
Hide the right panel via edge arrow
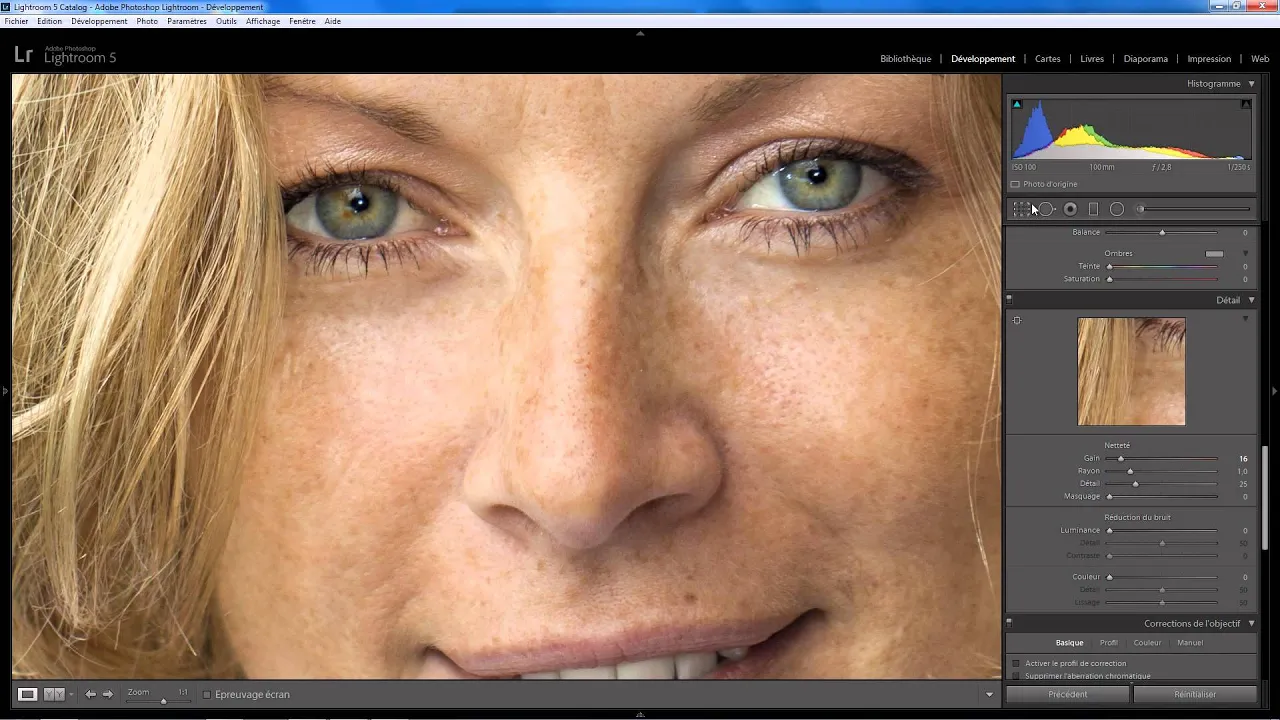click(1275, 391)
